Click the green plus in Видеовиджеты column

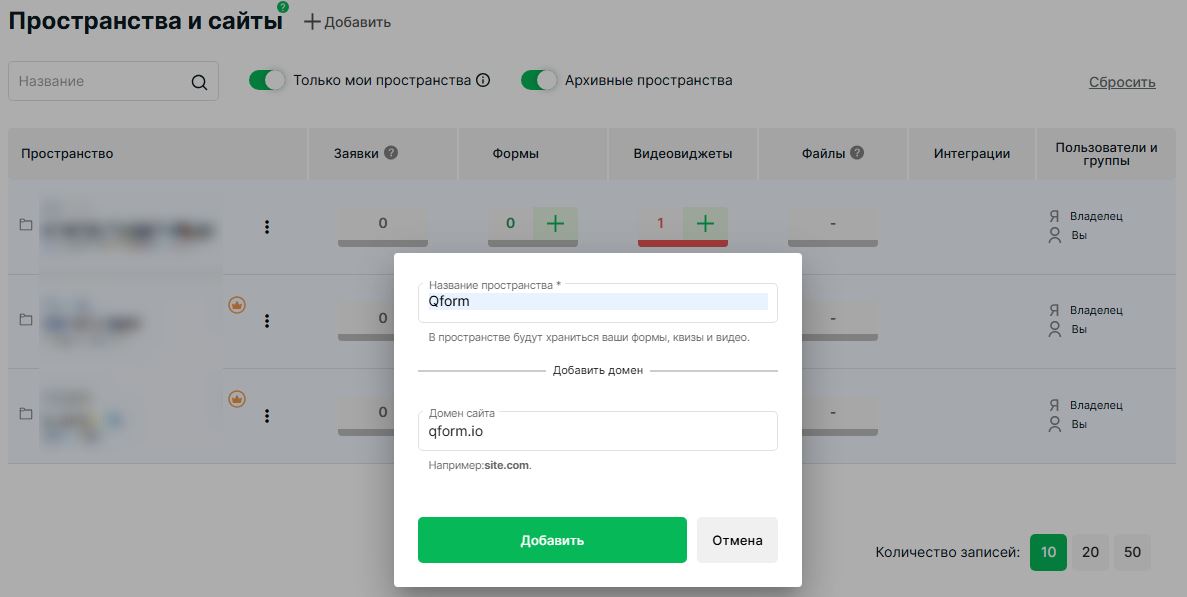pos(705,224)
